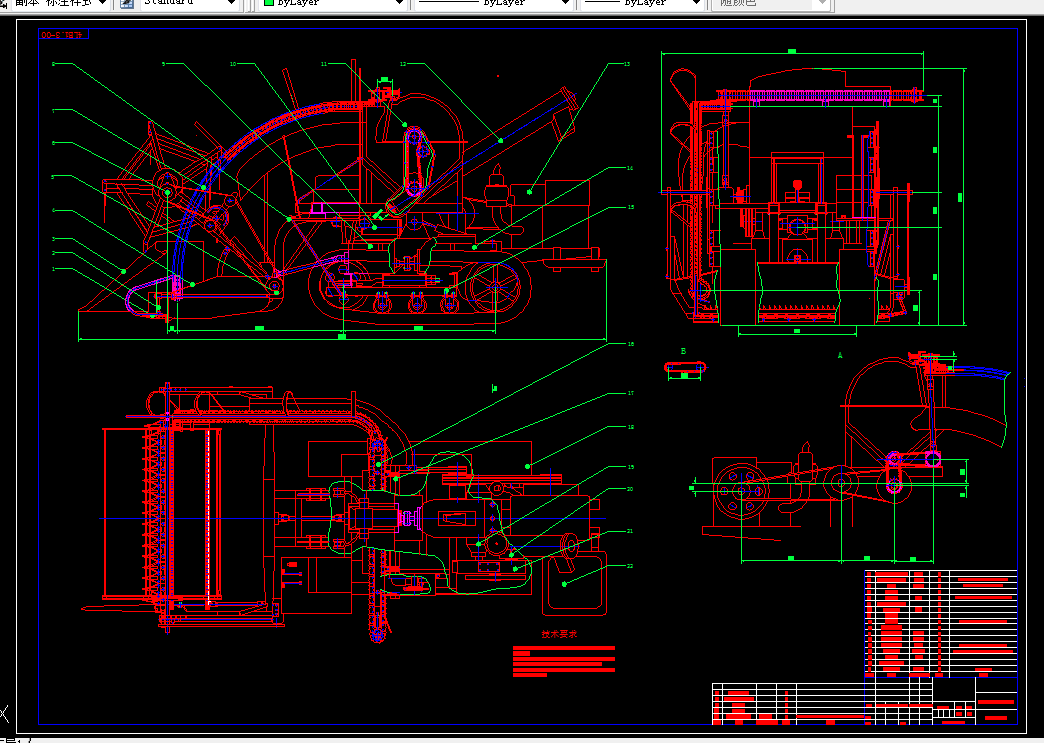Viewport: 1044px width, 743px height.
Task: Select part balloon number 15
Action: click(x=631, y=207)
